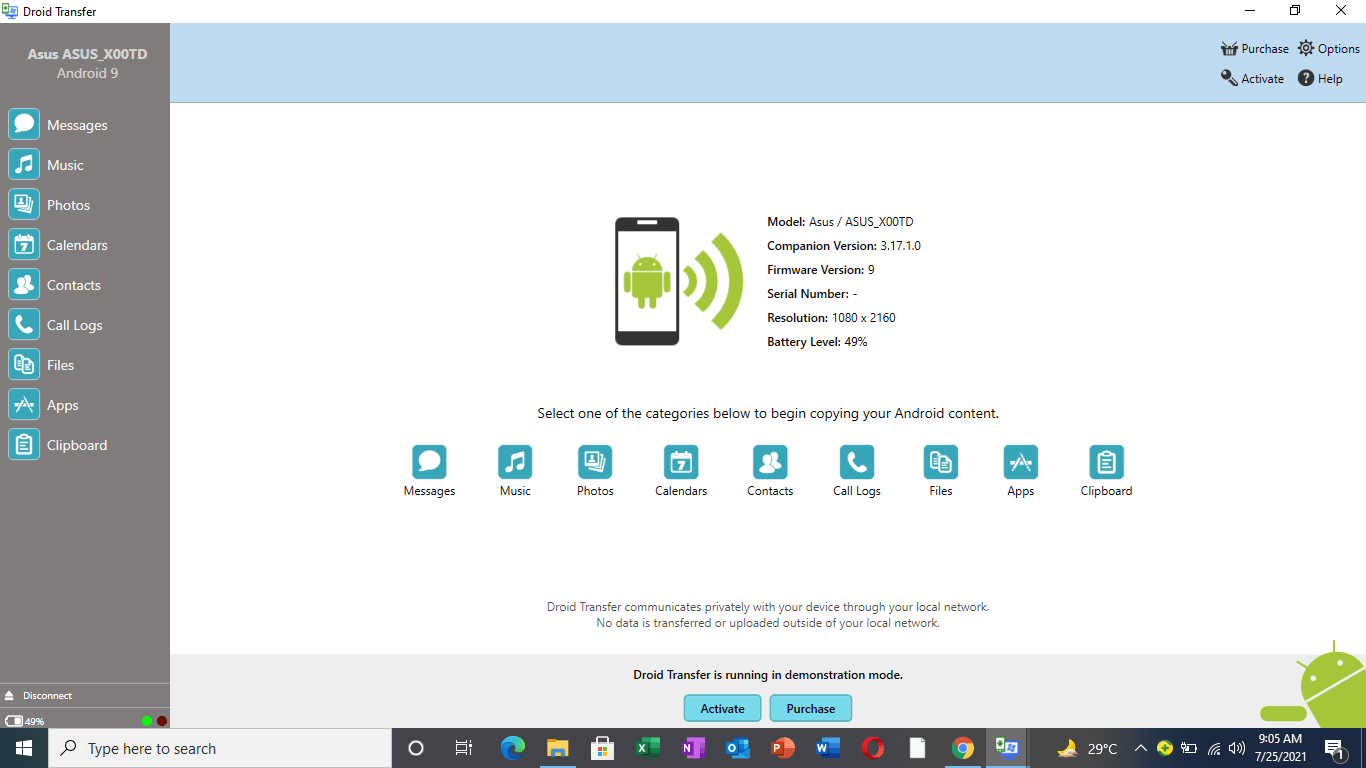Click the dark red status dot
The height and width of the screenshot is (768, 1366).
(162, 721)
